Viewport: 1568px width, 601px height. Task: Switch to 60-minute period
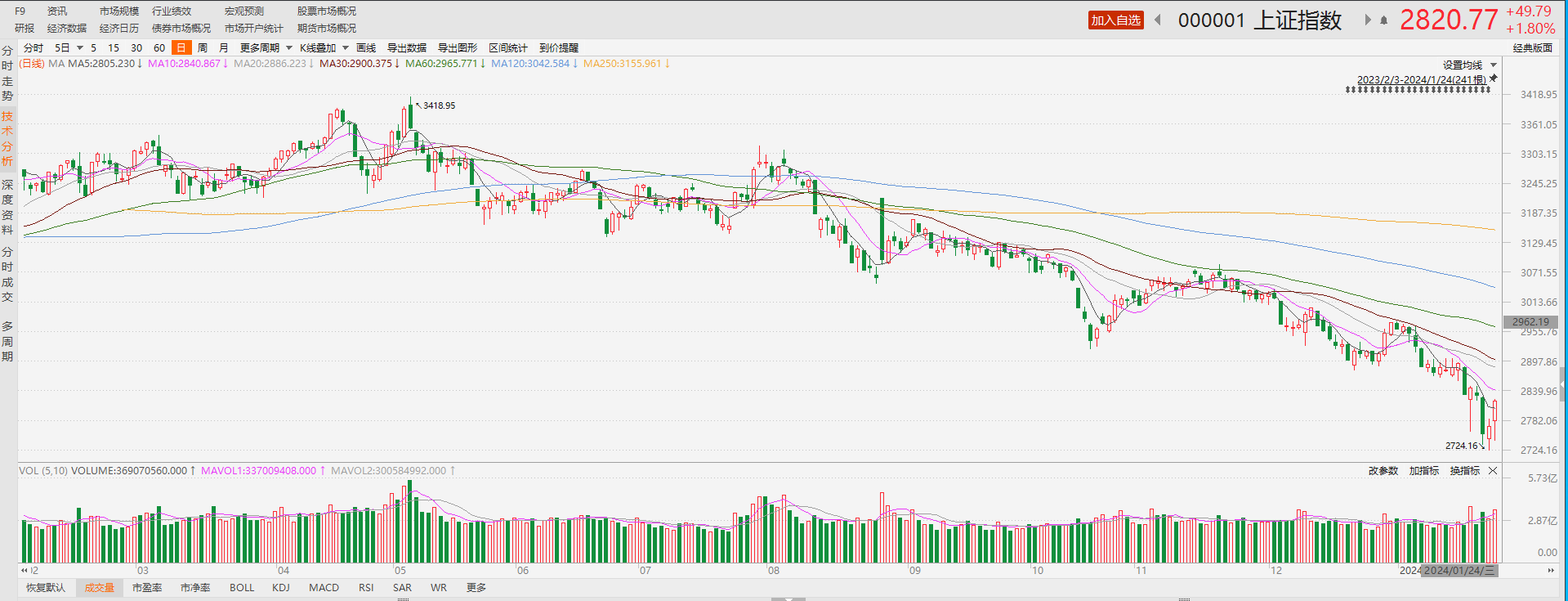click(x=159, y=47)
